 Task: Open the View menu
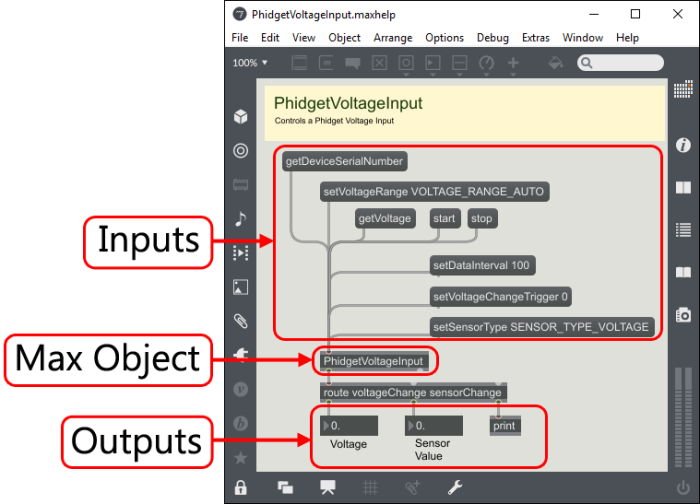point(304,38)
